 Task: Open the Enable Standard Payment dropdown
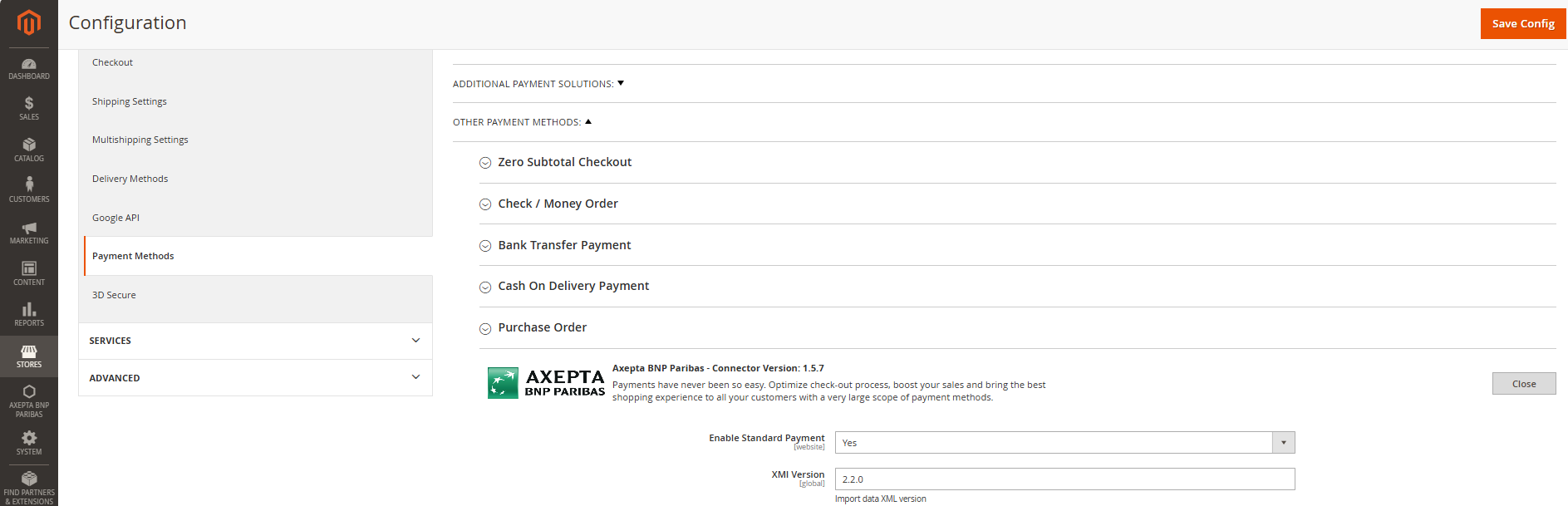pyautogui.click(x=1064, y=443)
